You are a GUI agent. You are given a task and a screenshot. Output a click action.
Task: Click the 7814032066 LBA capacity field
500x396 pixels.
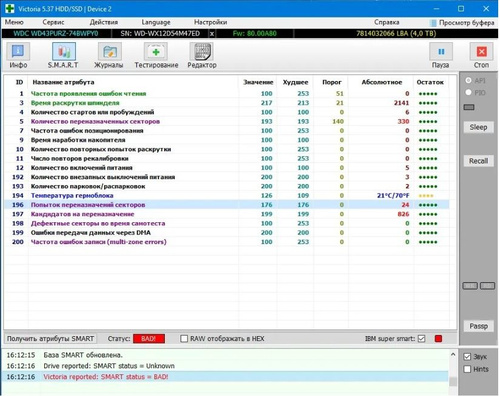click(x=396, y=34)
